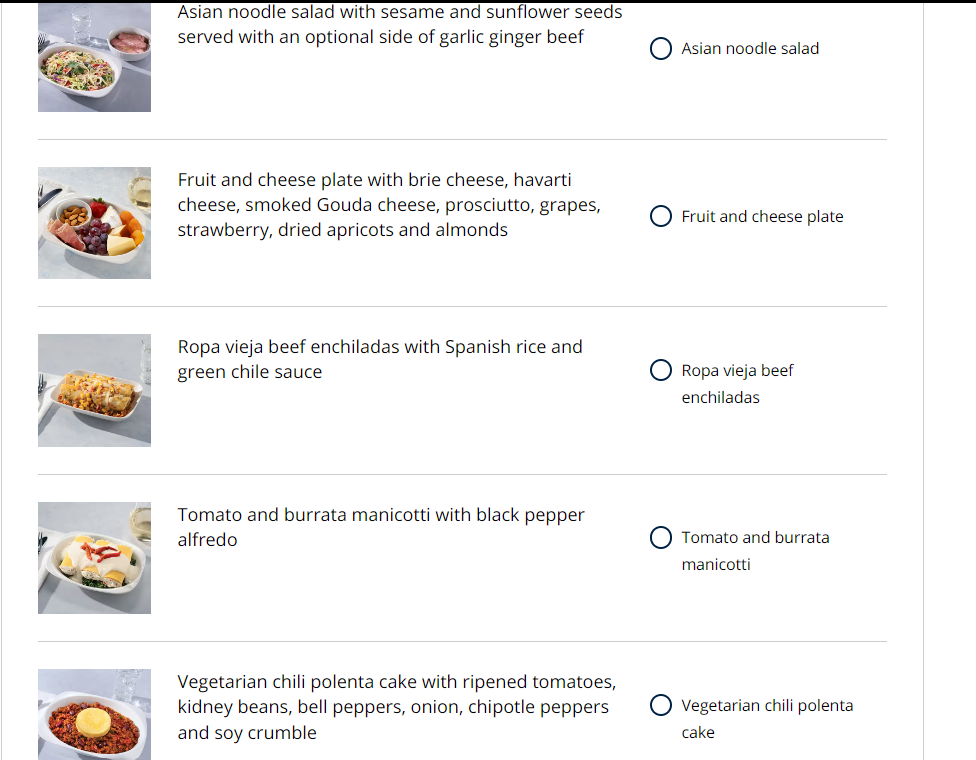This screenshot has height=760, width=976.
Task: Click the burrata manicotti meal photo
Action: coord(94,558)
